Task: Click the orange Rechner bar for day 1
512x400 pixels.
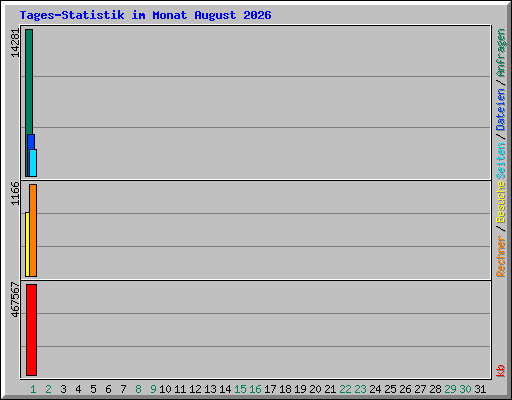Action: (x=33, y=230)
